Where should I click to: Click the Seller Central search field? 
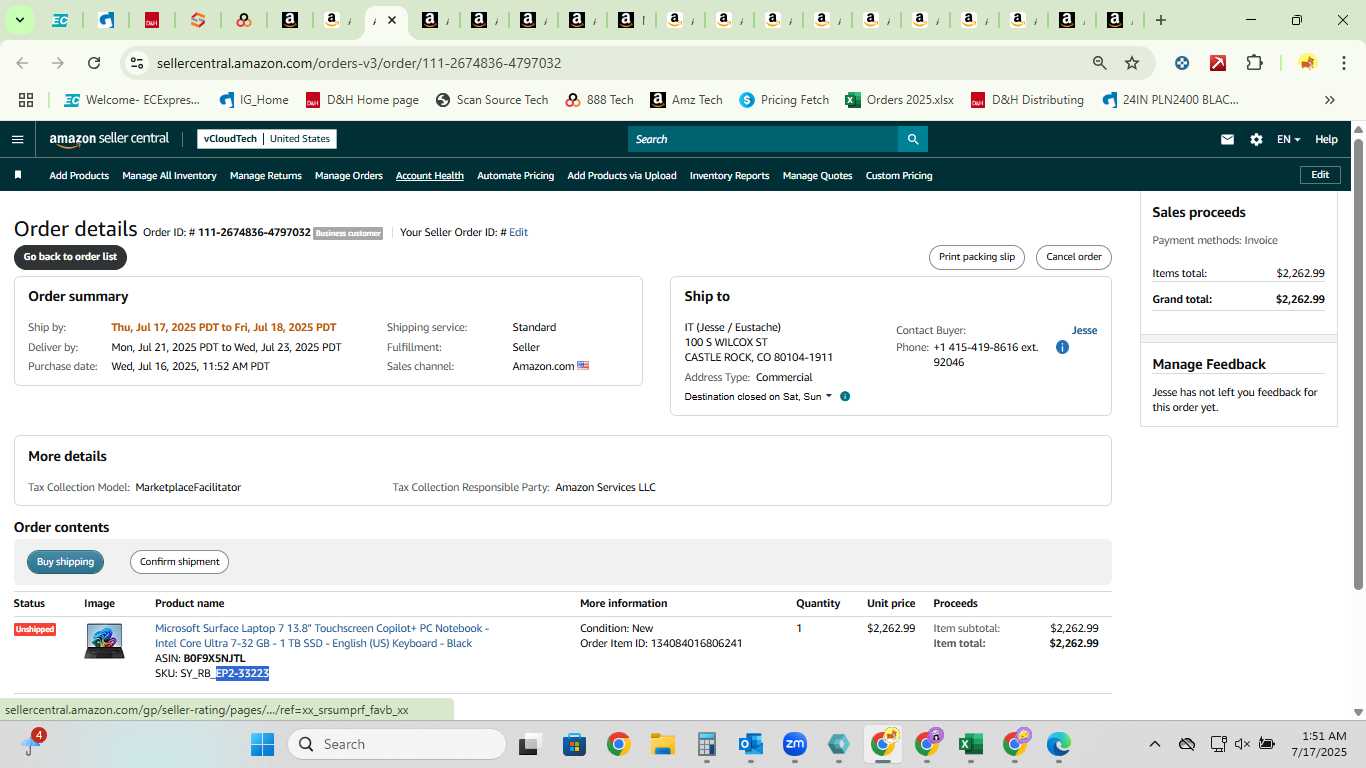[762, 139]
